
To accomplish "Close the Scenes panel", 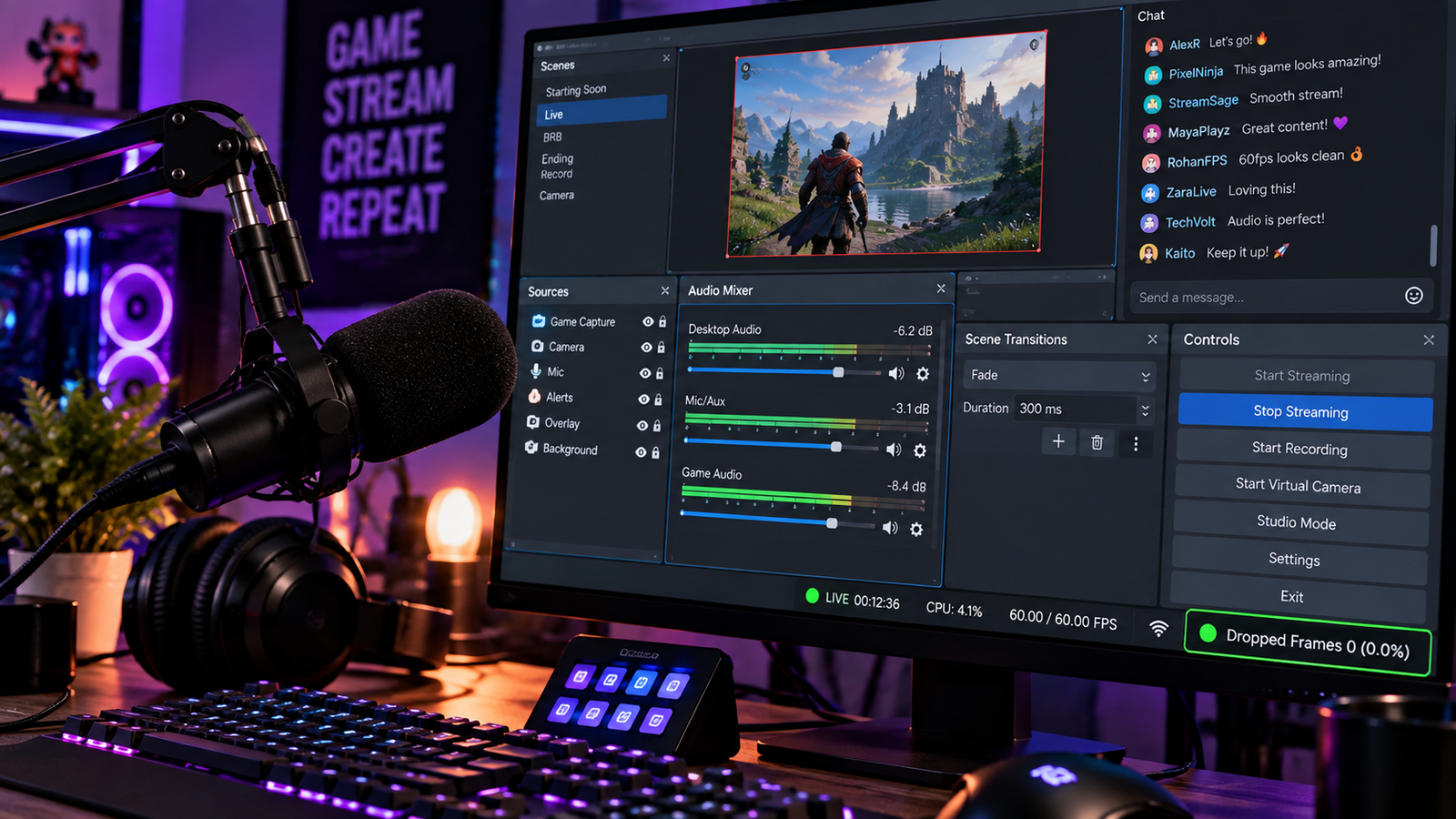I will point(666,58).
